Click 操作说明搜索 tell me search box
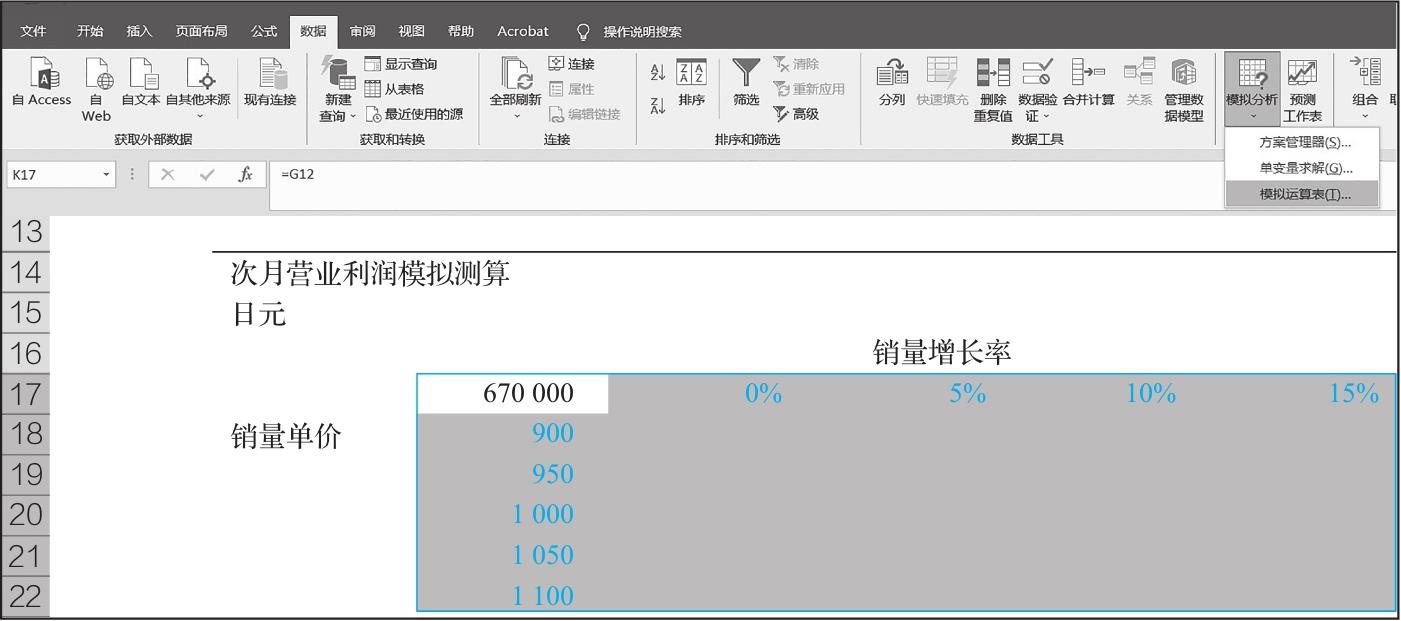 631,31
